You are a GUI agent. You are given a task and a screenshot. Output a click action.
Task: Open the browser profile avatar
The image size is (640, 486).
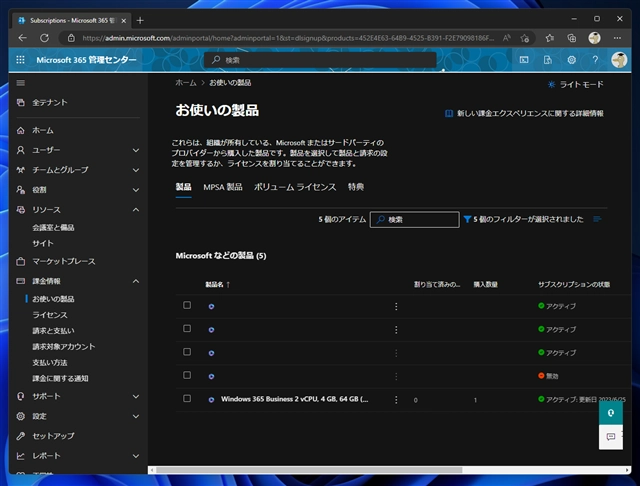pos(594,38)
